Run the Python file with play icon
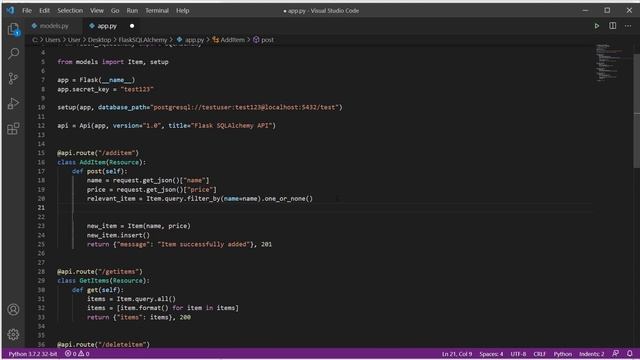The image size is (640, 360). point(597,26)
